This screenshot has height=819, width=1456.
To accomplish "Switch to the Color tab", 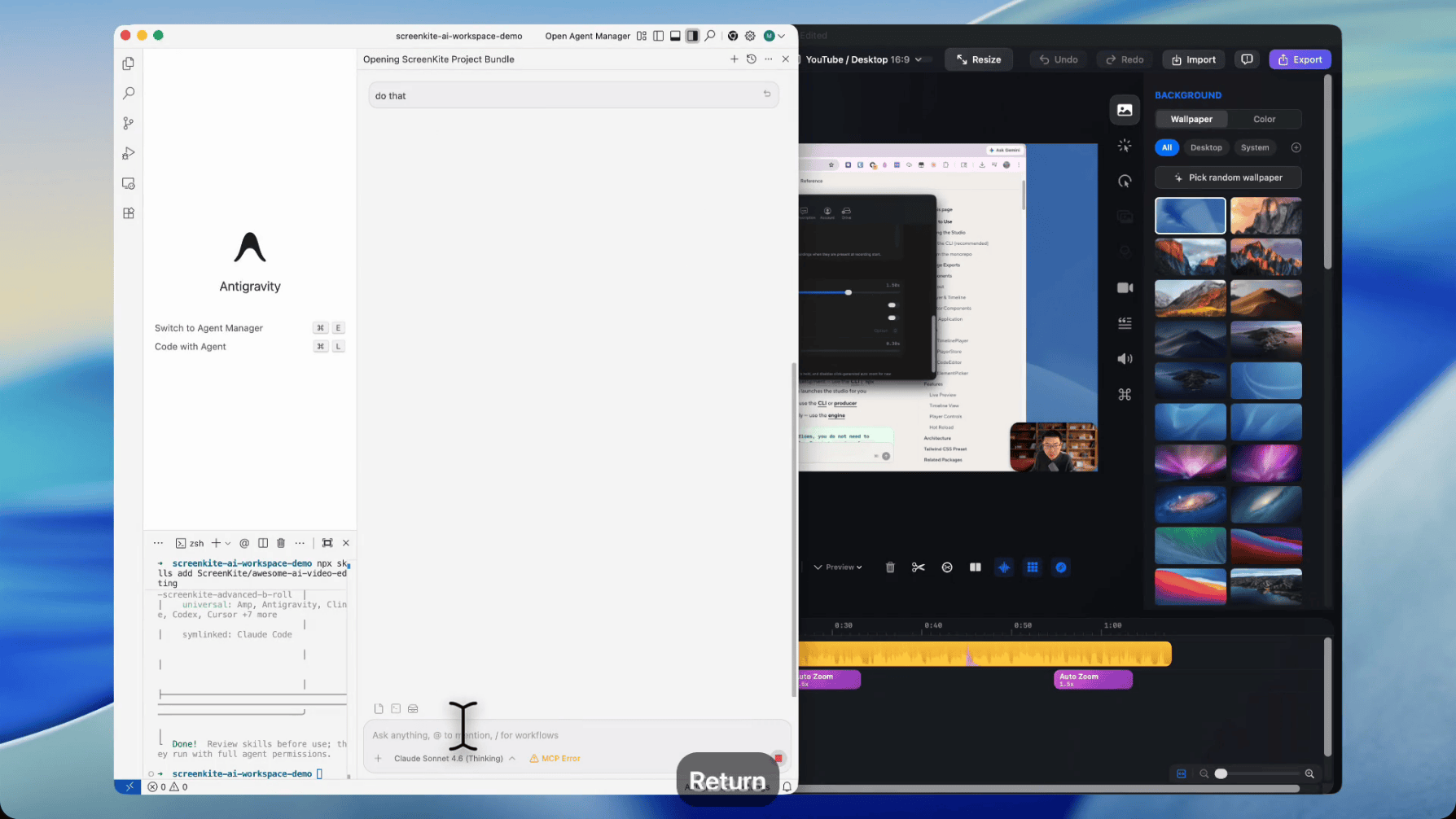I will [x=1264, y=119].
